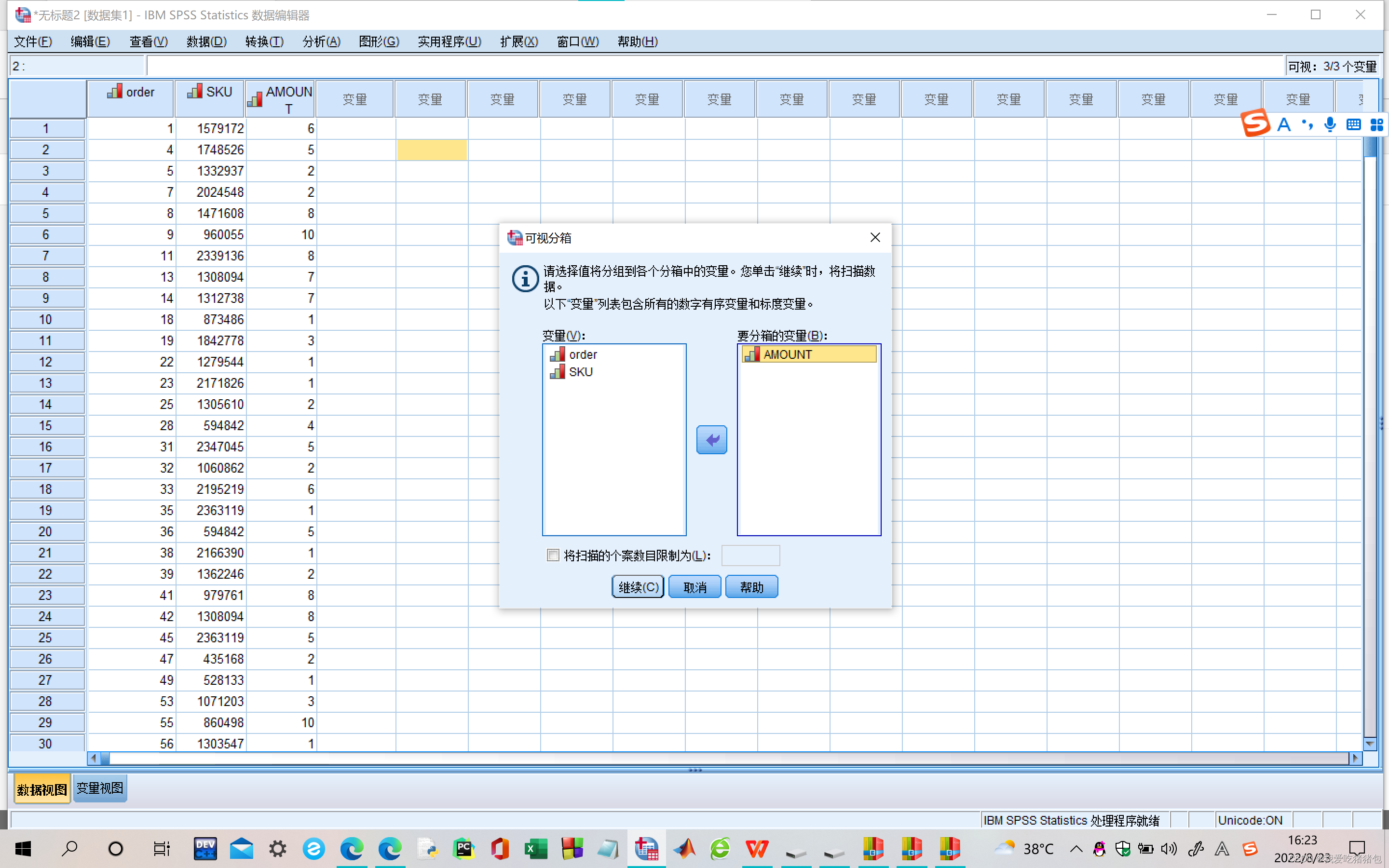Select SKU variable in variable list
Screen dimensions: 1389x868
580,372
